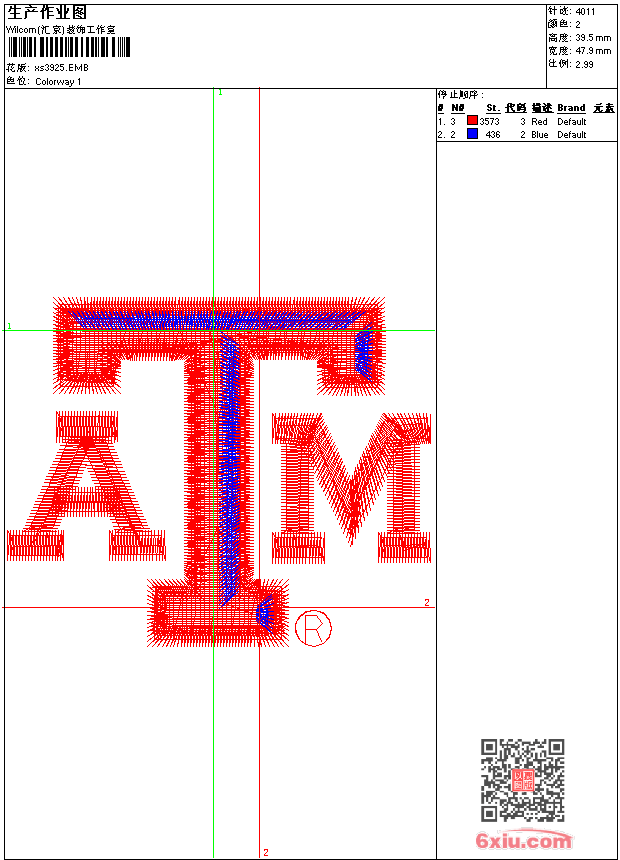620x860 pixels.
Task: Click the QR code image
Action: tap(523, 780)
